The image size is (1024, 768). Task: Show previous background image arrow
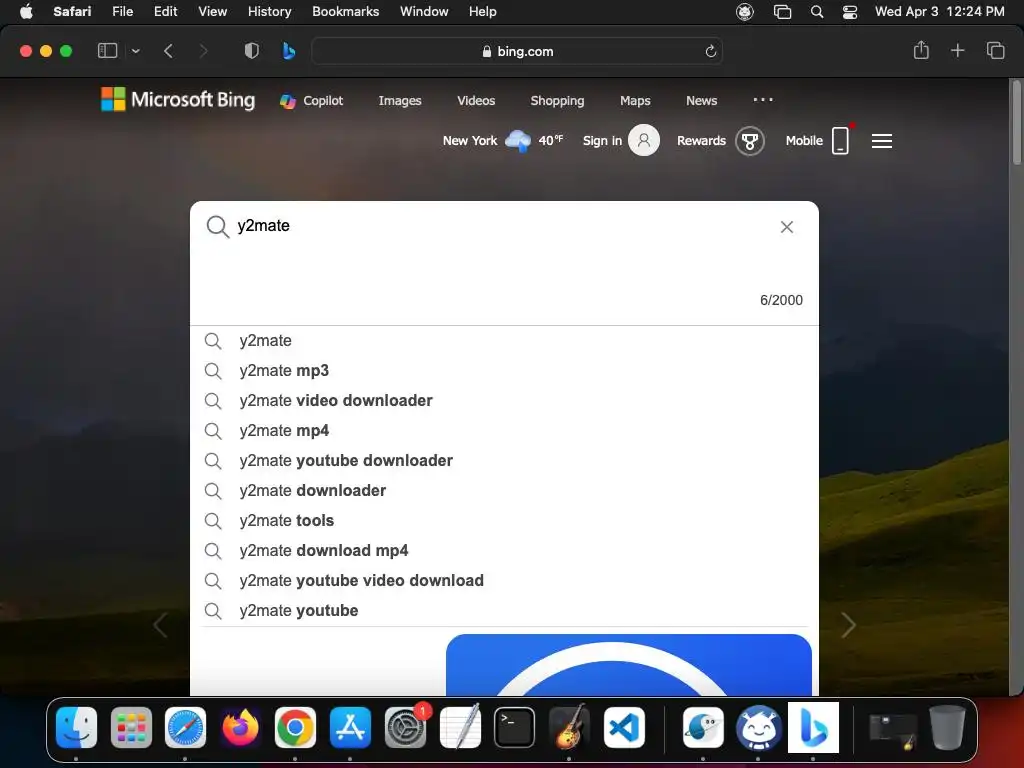click(160, 625)
